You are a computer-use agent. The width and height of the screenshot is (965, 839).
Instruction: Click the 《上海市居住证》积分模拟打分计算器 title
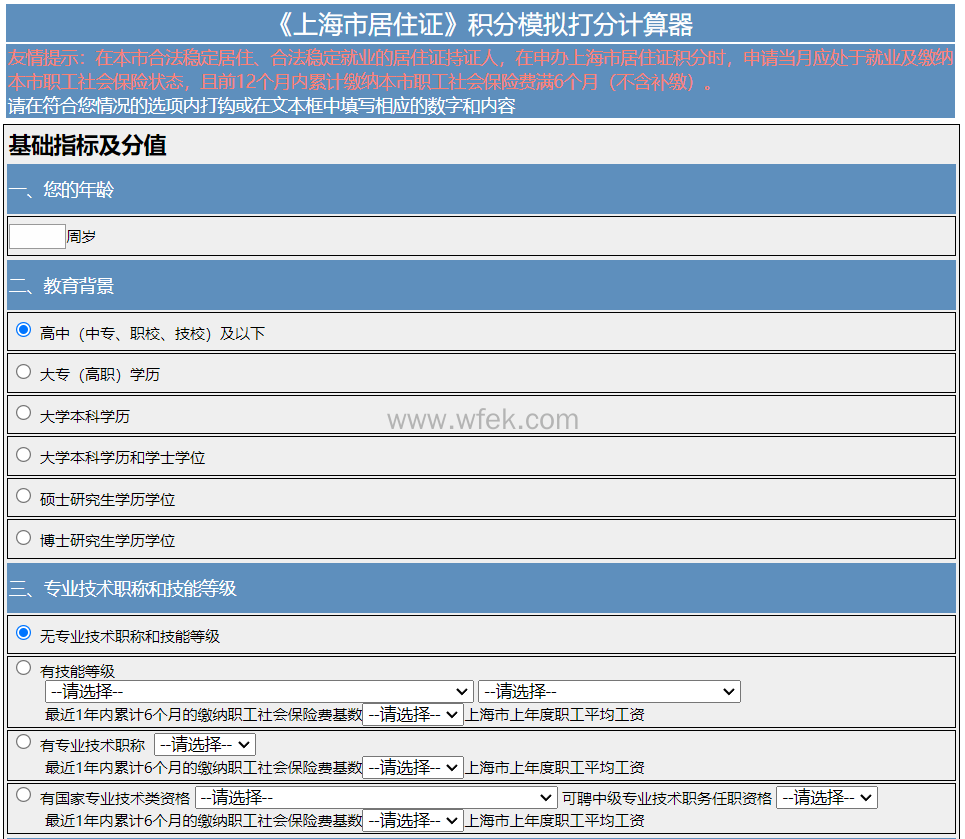[482, 24]
